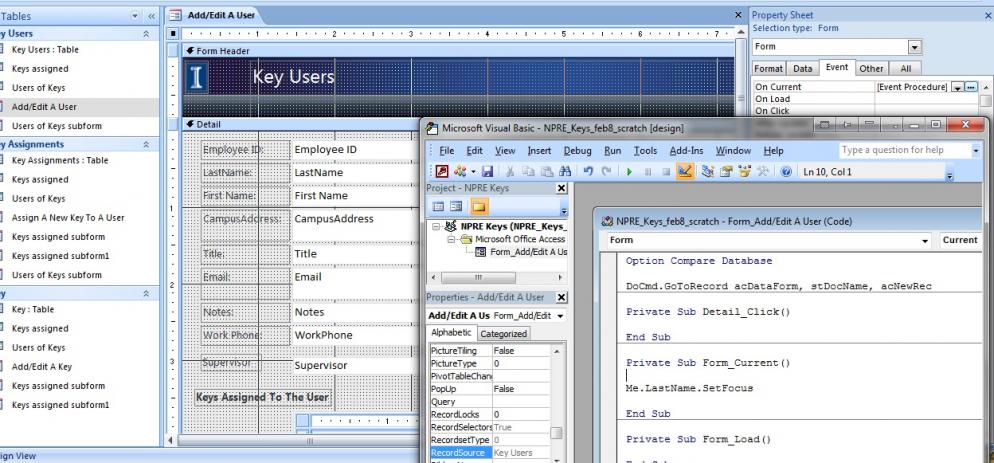Click the Toolbox icon in VBA toolbar
Screen dimensions: 994x463
tap(763, 171)
